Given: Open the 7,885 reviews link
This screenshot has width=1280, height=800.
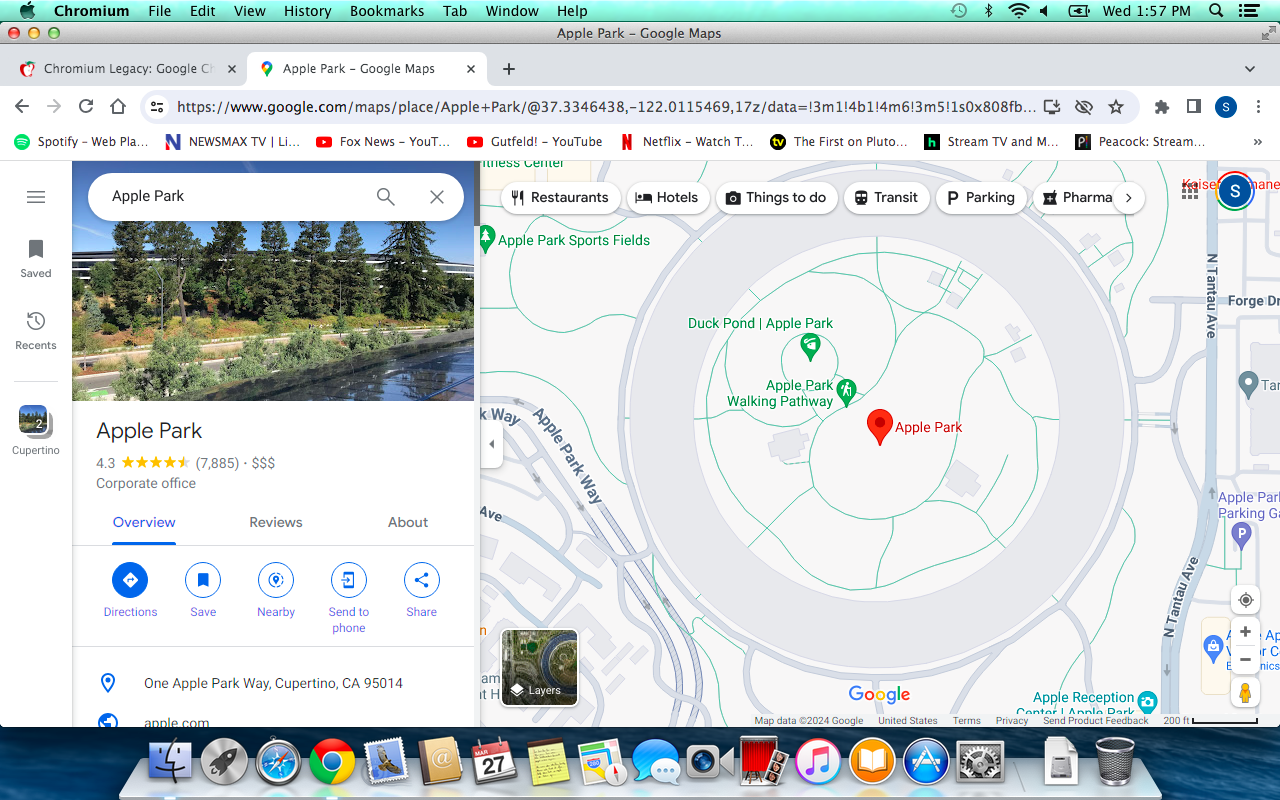Looking at the screenshot, I should tap(217, 463).
